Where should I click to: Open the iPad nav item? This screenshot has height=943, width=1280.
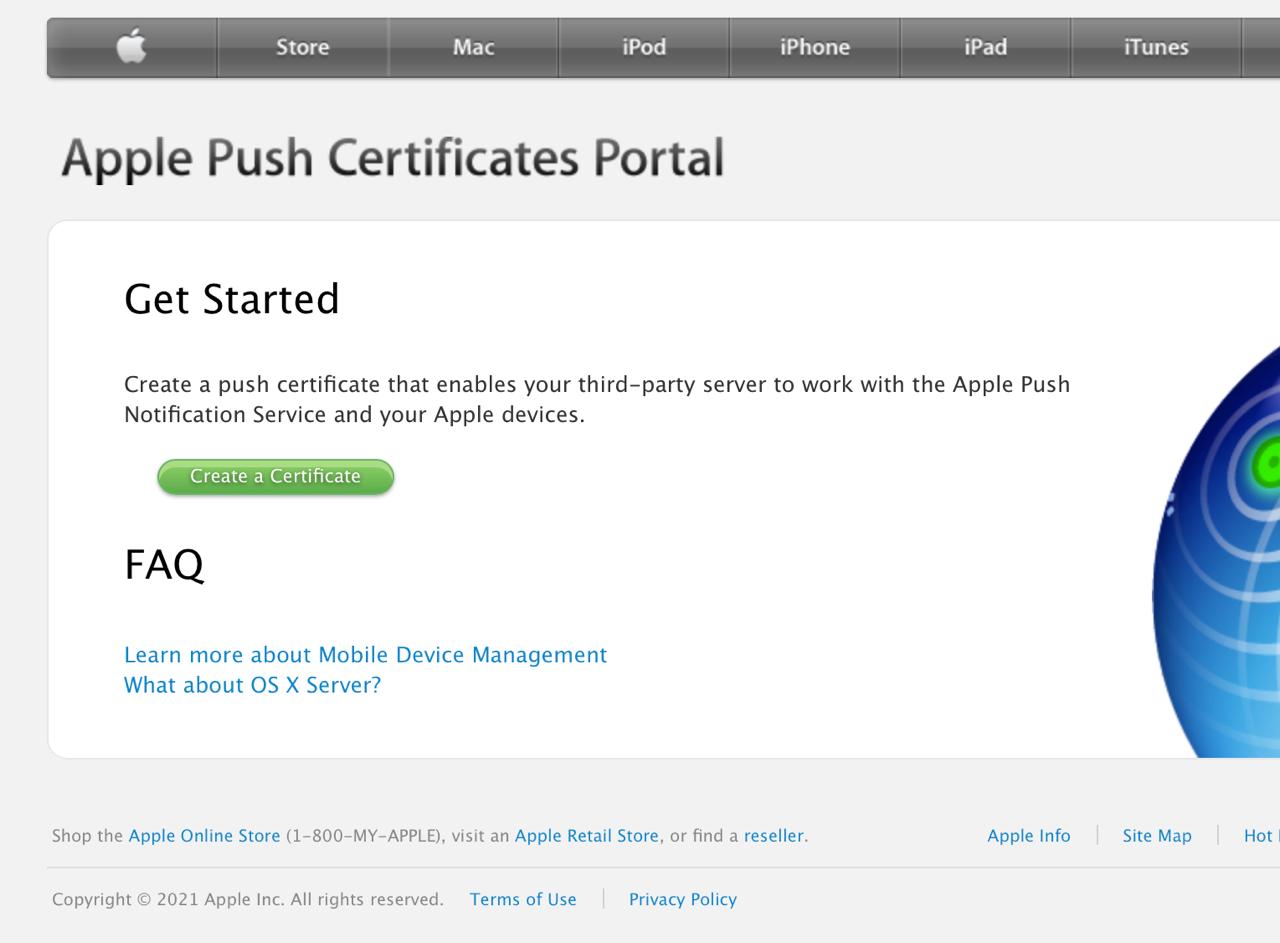pos(985,47)
